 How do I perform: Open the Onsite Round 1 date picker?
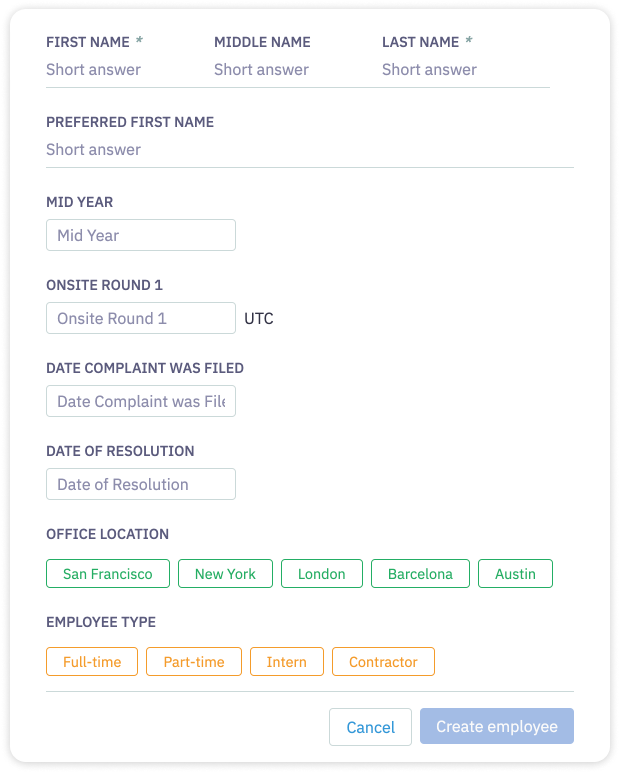pos(141,318)
